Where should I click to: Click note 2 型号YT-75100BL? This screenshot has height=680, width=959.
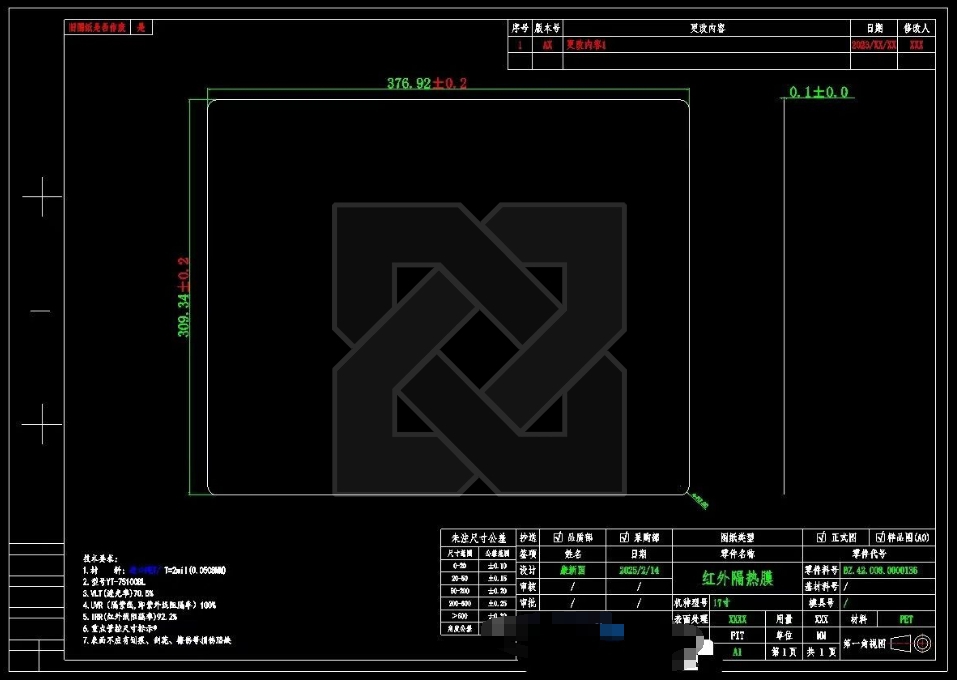[x=114, y=582]
